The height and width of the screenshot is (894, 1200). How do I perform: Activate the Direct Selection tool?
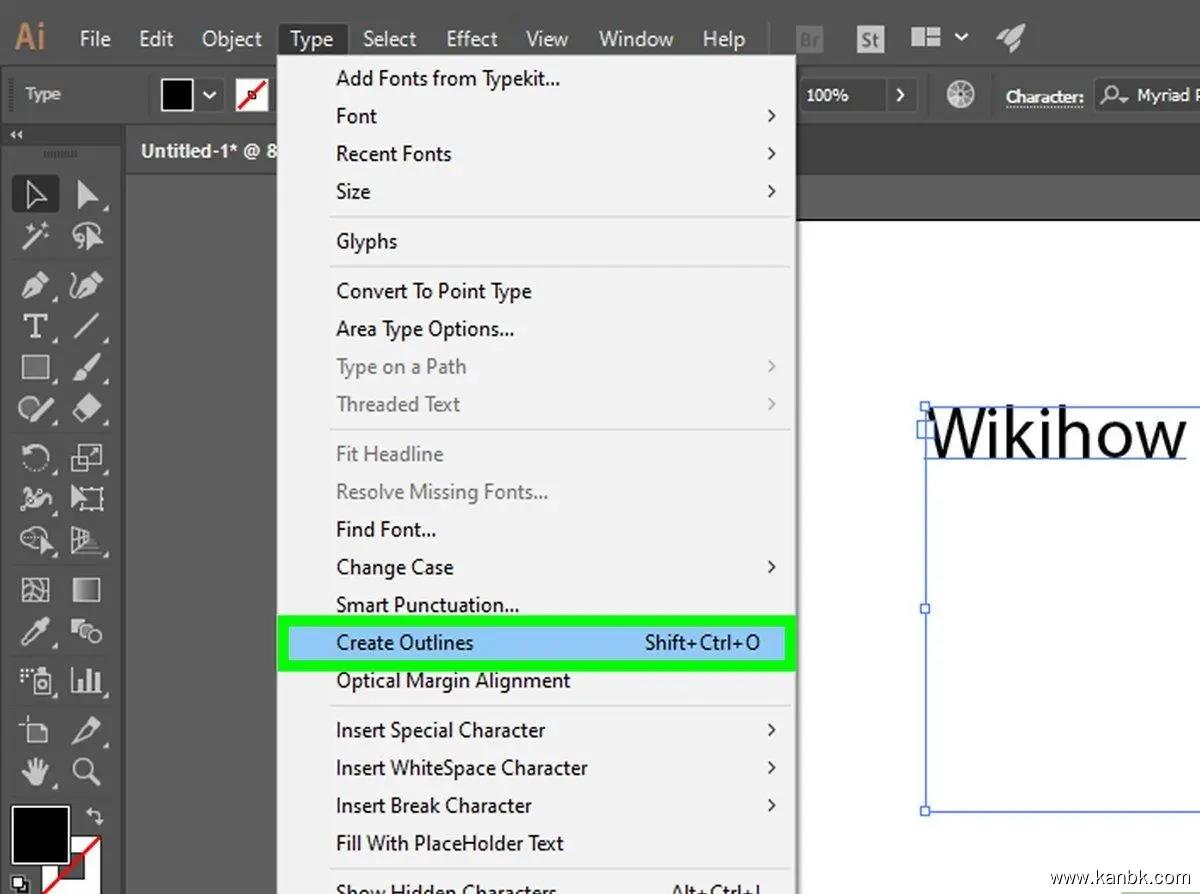(87, 194)
